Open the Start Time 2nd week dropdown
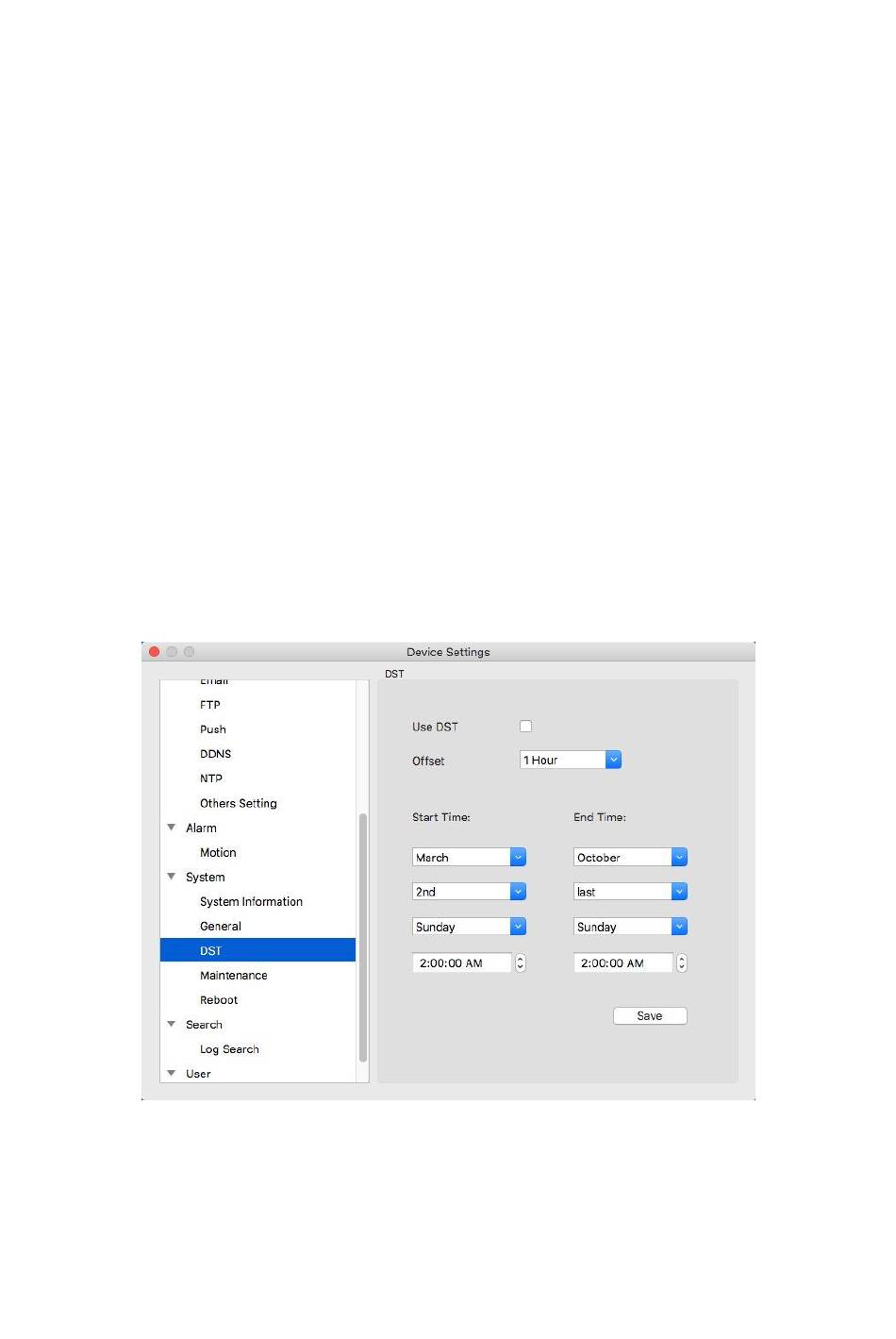The height and width of the screenshot is (1339, 896). click(469, 891)
